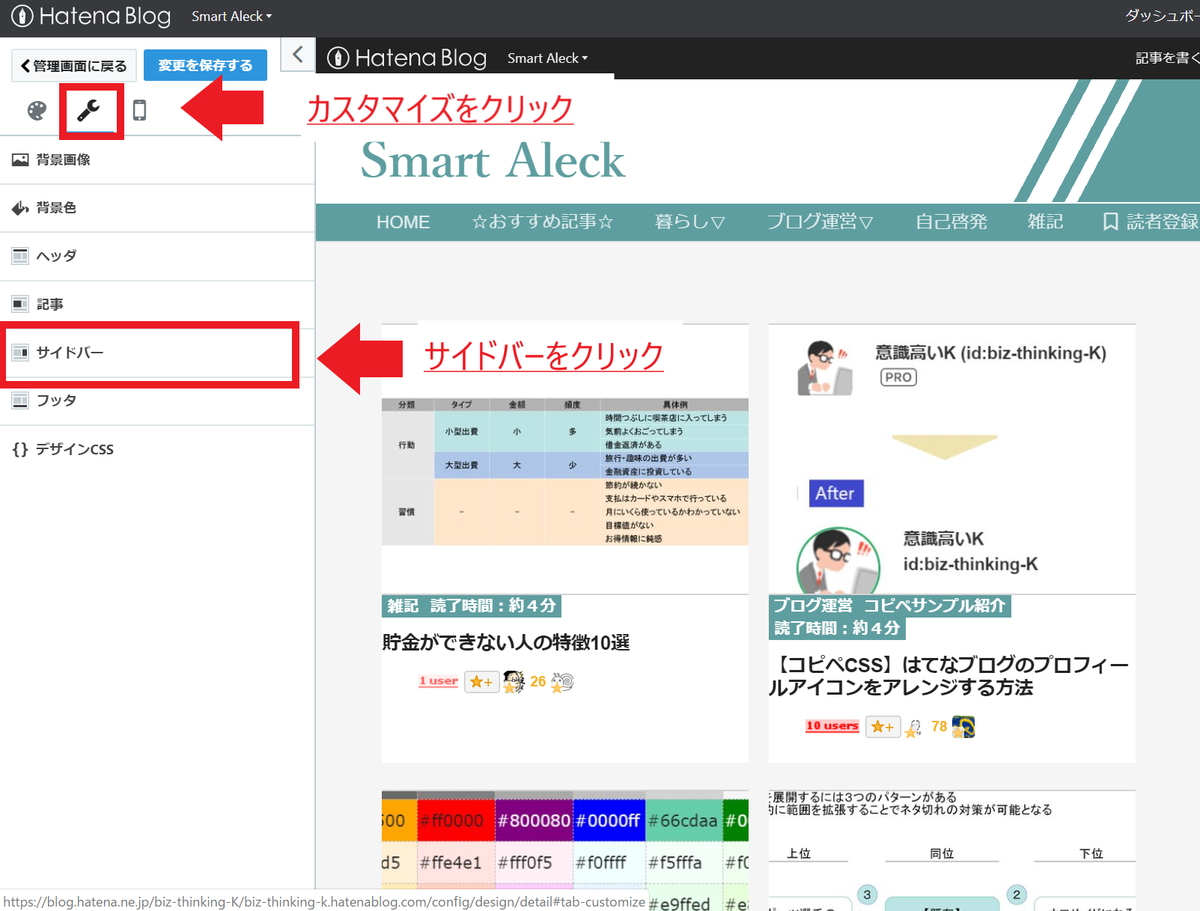Click 記事を書く in preview header
The image size is (1200, 911).
pyautogui.click(x=1167, y=58)
